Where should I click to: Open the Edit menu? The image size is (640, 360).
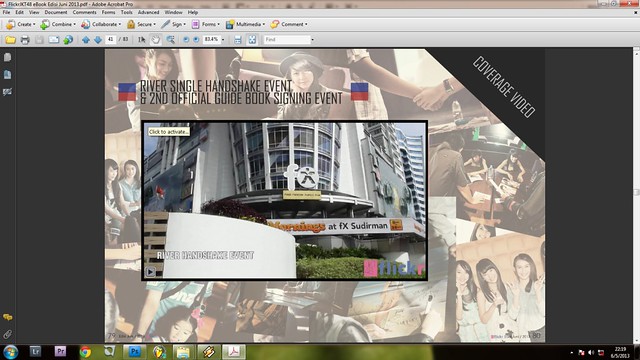pyautogui.click(x=19, y=12)
